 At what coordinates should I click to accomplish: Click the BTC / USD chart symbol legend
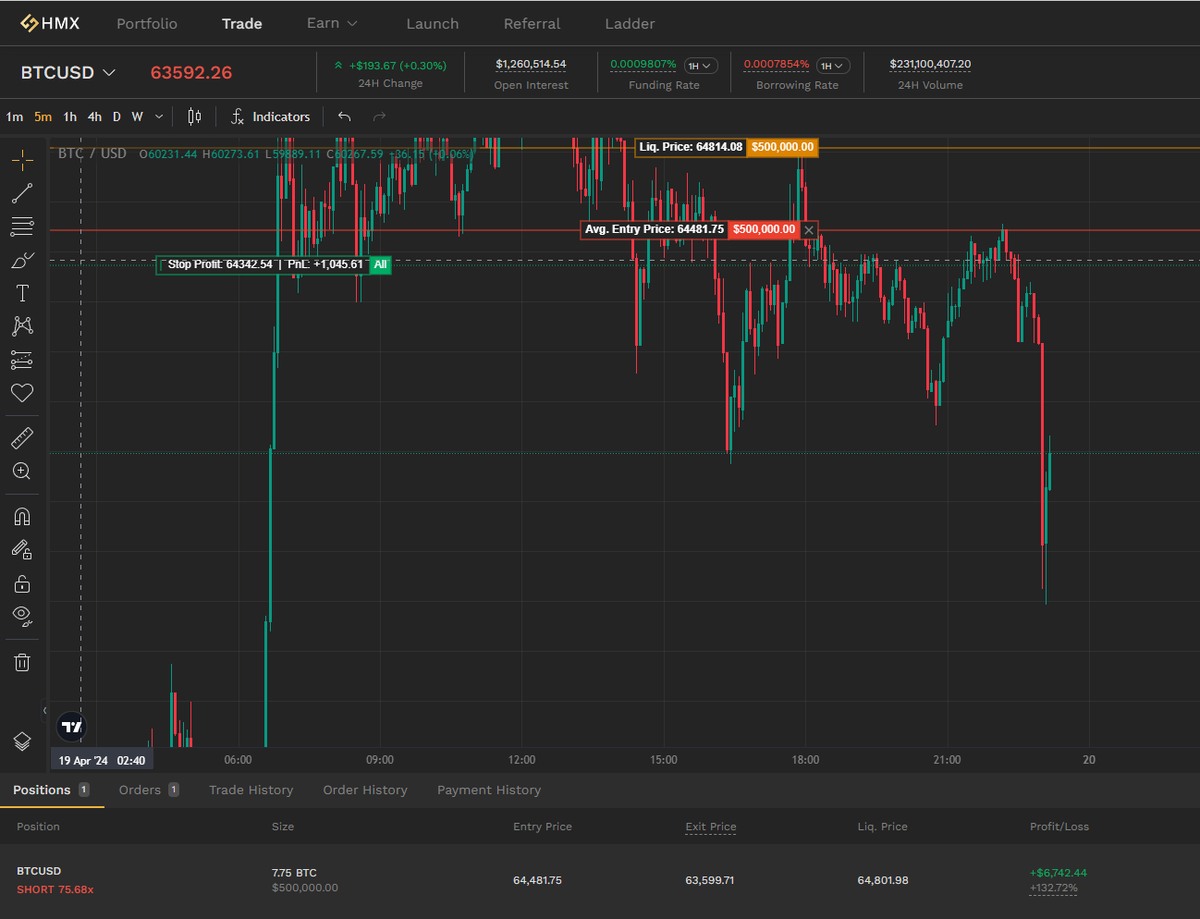[92, 153]
